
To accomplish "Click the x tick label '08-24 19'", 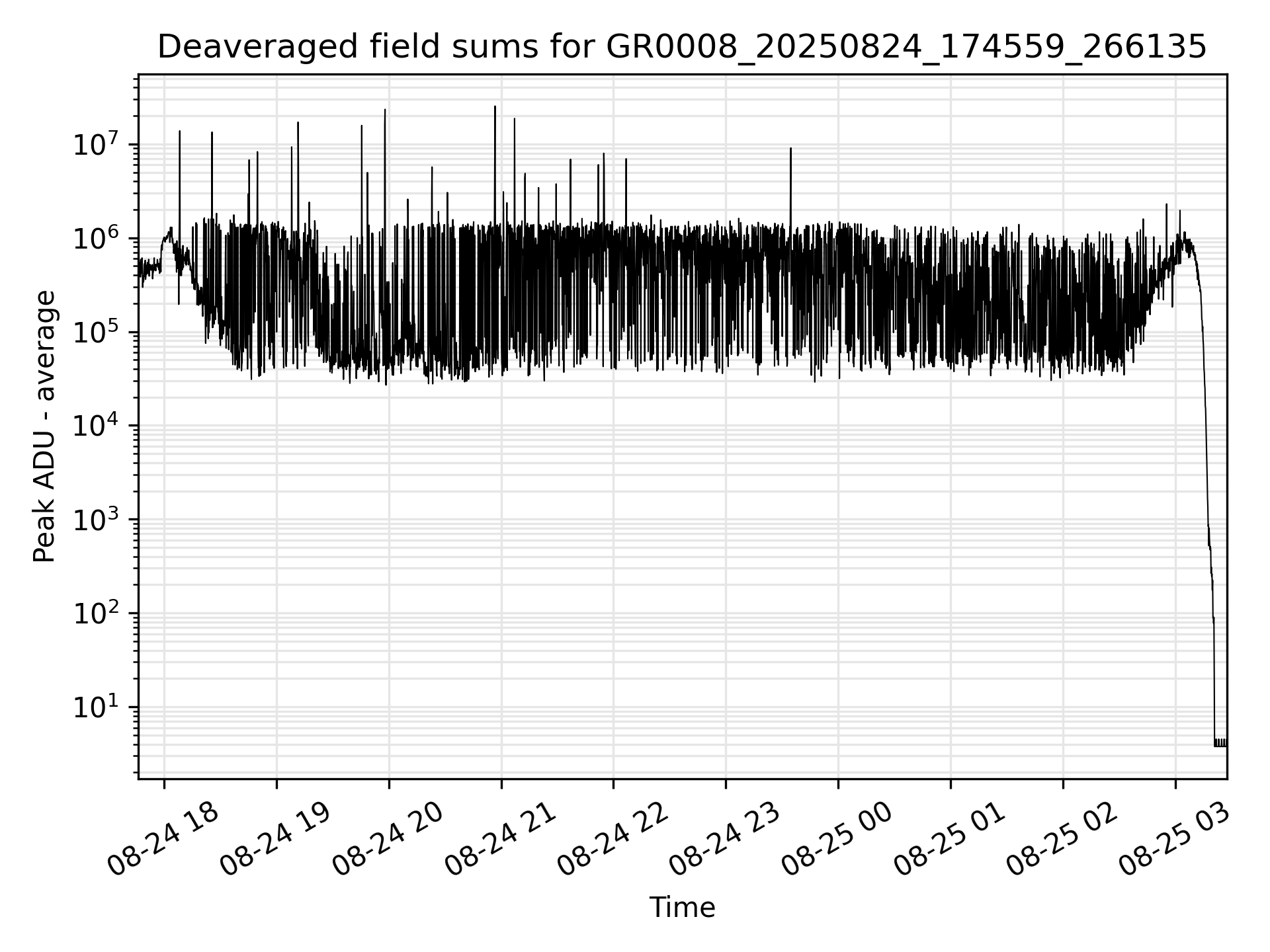I will [275, 839].
